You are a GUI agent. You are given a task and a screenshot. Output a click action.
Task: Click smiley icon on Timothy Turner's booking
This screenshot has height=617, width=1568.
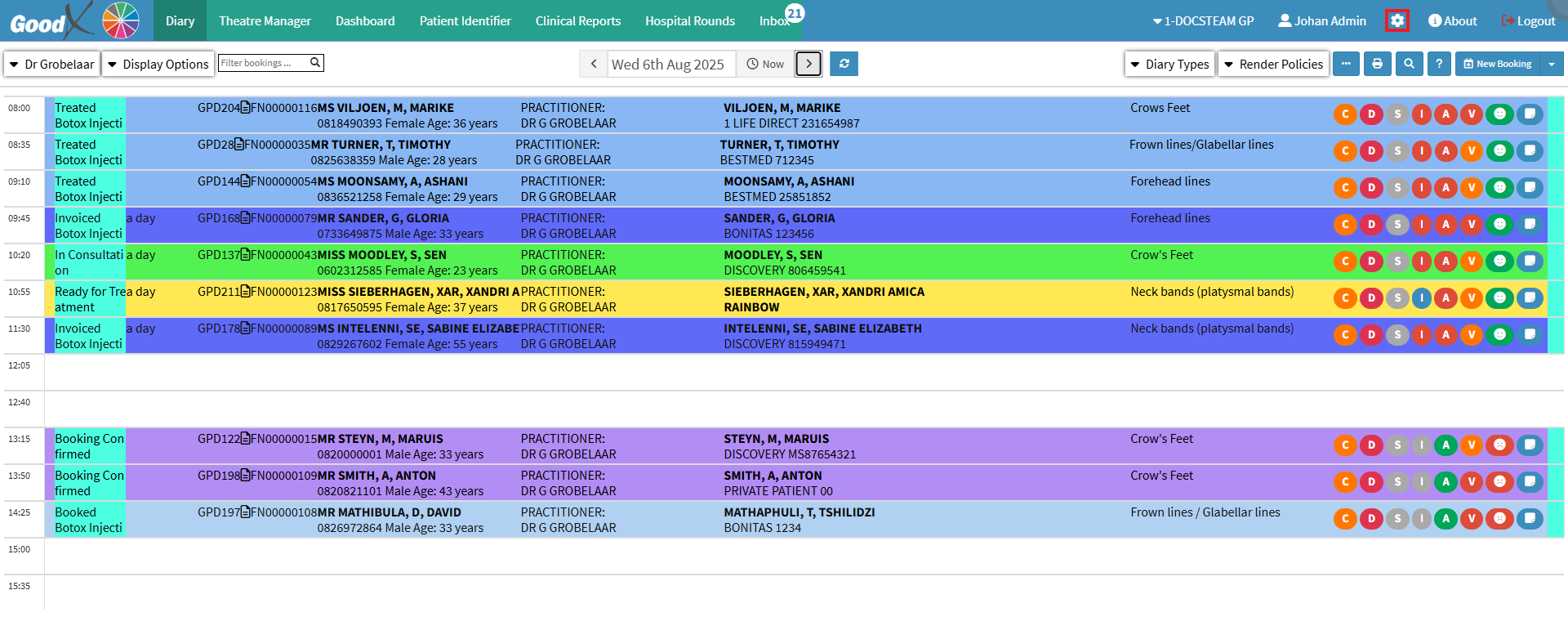[x=1499, y=151]
